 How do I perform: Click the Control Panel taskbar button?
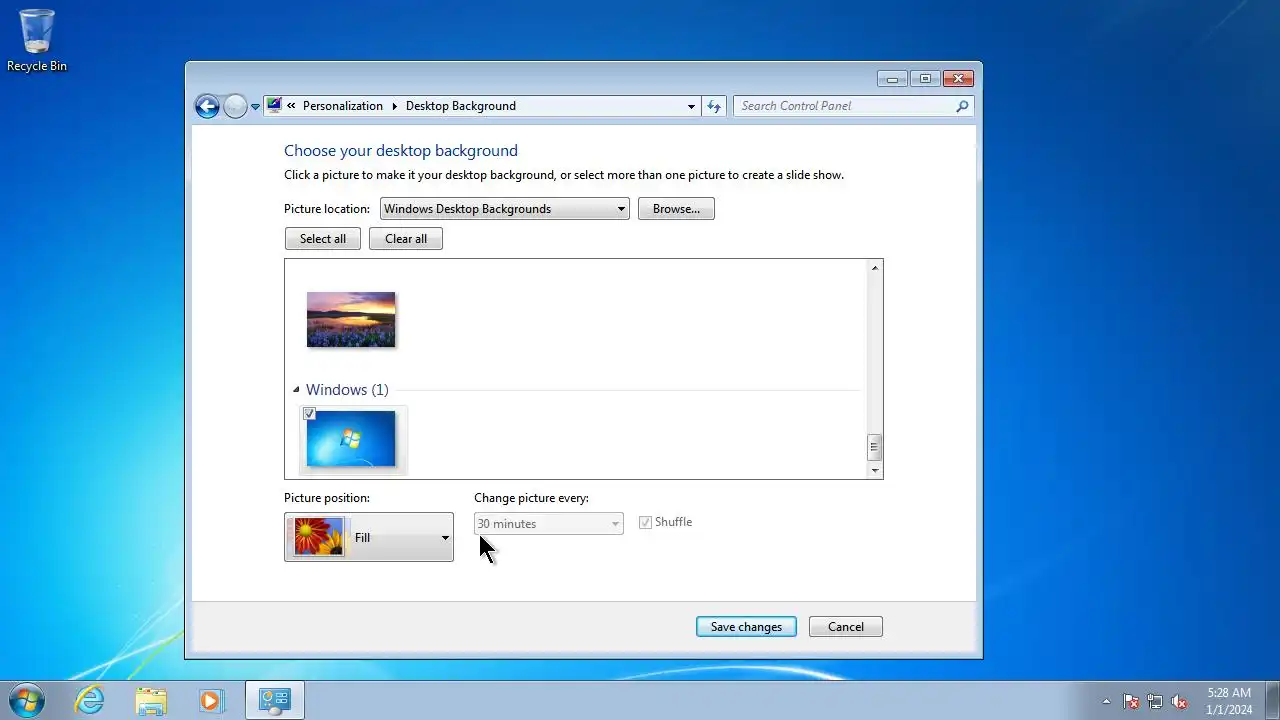pos(274,700)
